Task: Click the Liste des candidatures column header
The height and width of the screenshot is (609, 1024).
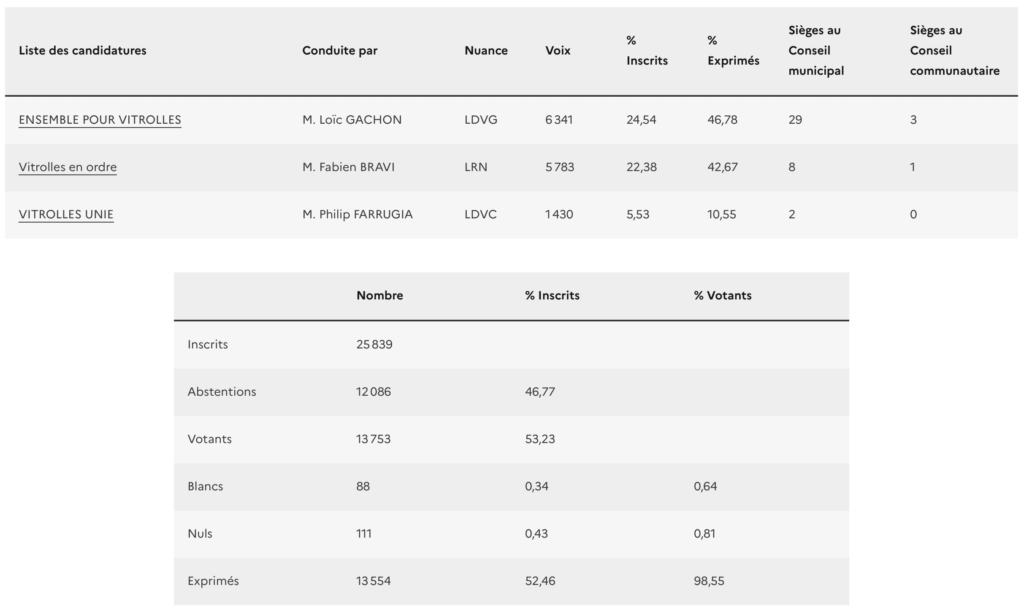Action: [82, 51]
